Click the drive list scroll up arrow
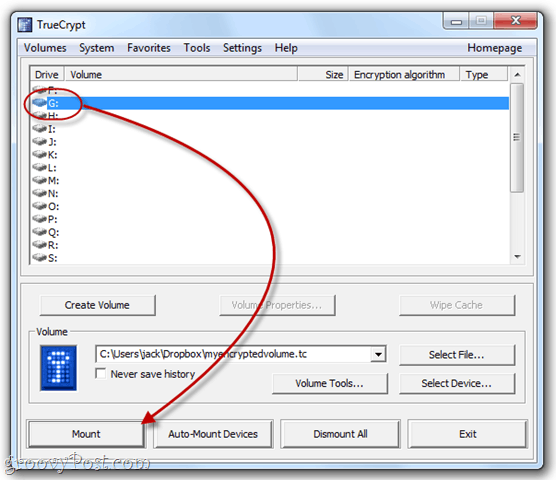 pyautogui.click(x=517, y=74)
